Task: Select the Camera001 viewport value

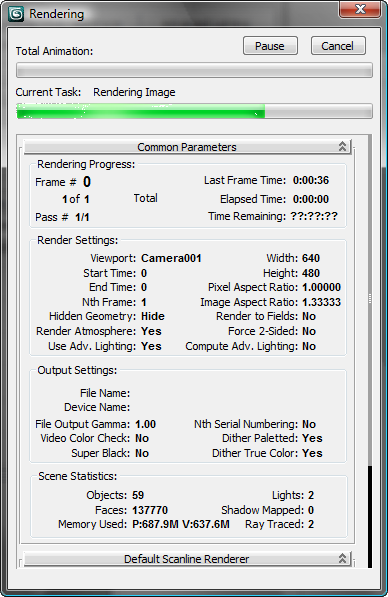Action: 171,258
